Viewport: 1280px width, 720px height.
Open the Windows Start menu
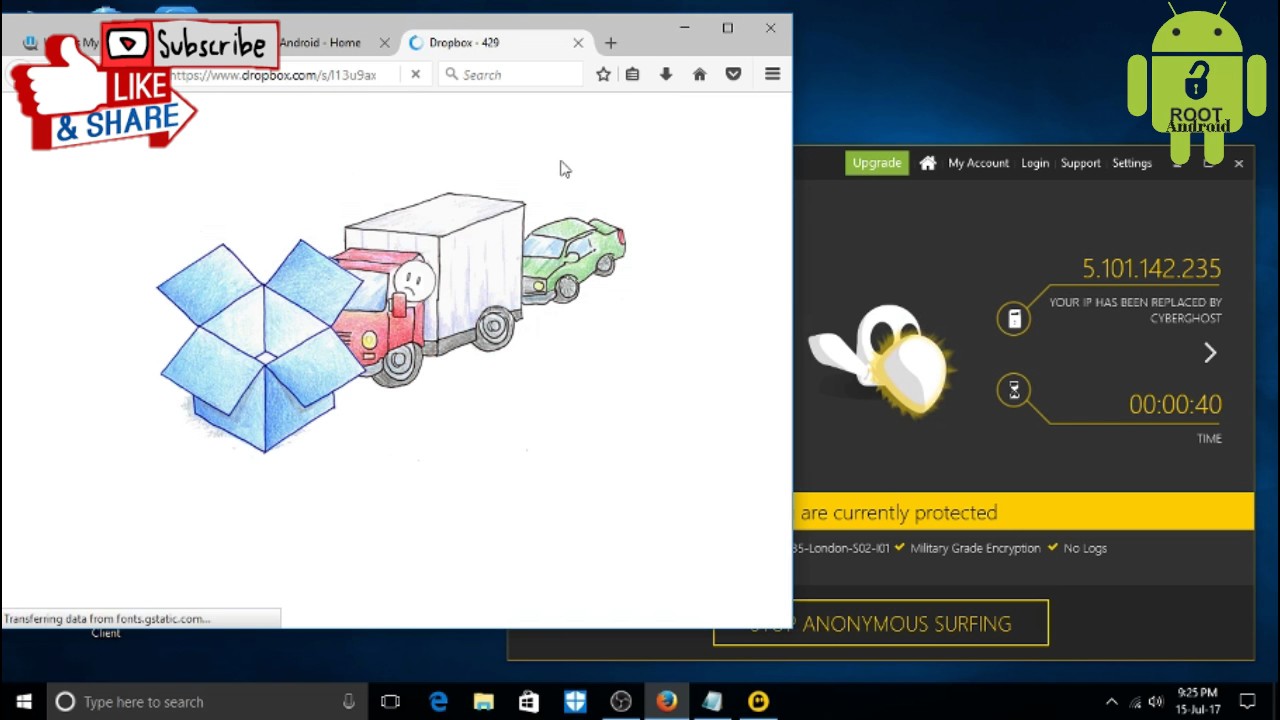[x=24, y=701]
